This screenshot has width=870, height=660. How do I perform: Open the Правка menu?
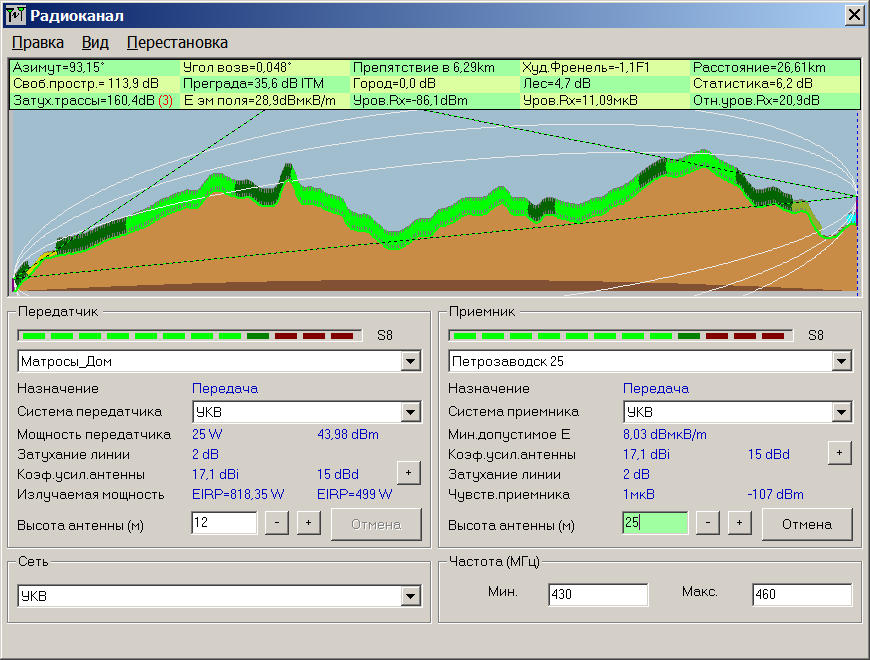38,43
